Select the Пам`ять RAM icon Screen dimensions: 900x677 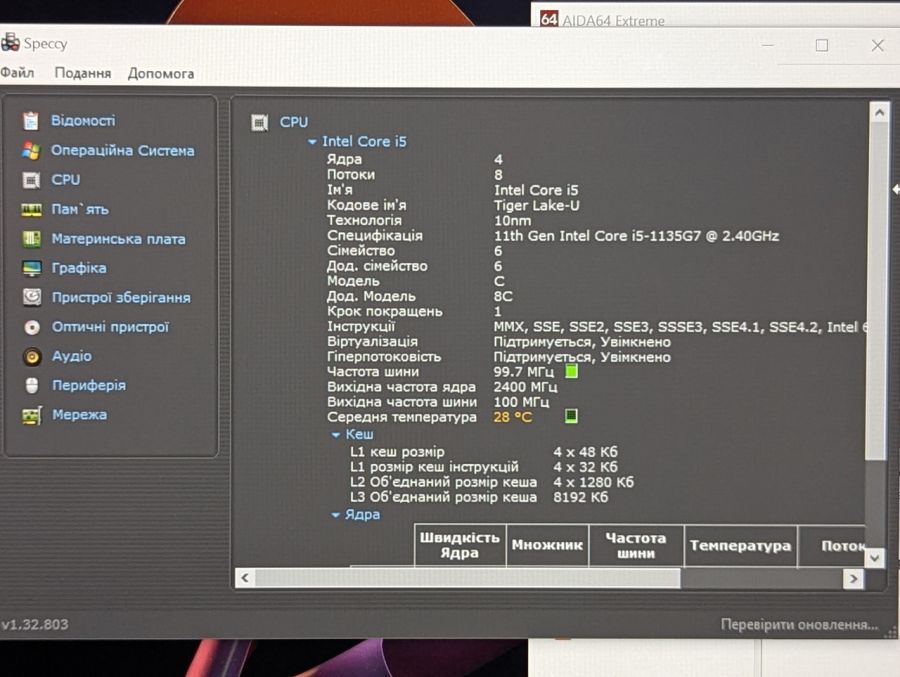pyautogui.click(x=31, y=210)
